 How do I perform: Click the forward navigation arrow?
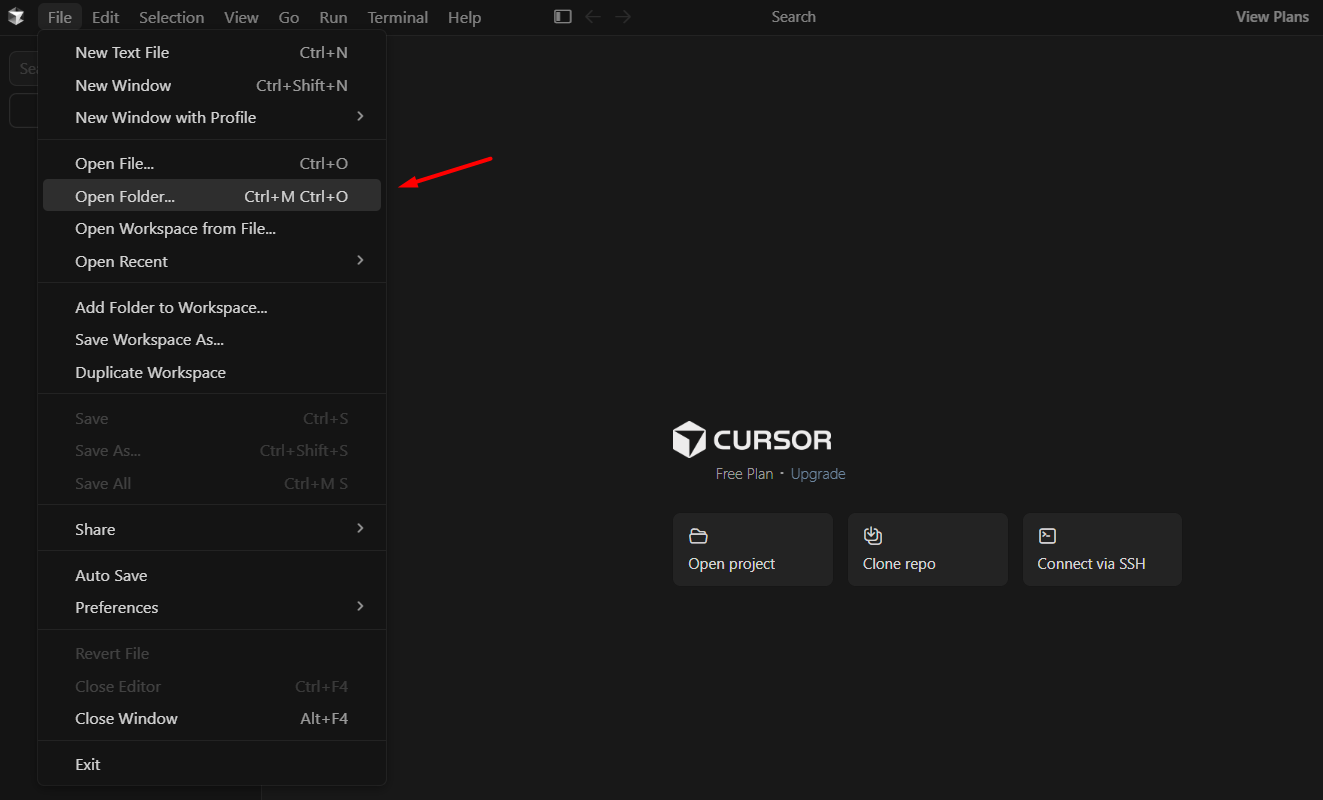click(x=623, y=17)
